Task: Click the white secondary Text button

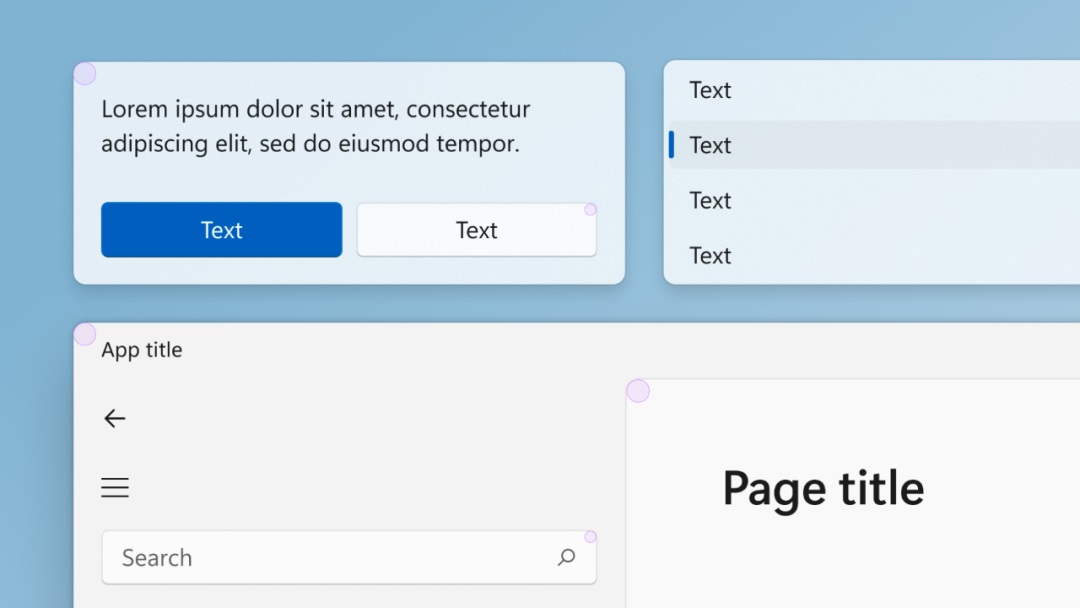Action: tap(476, 229)
